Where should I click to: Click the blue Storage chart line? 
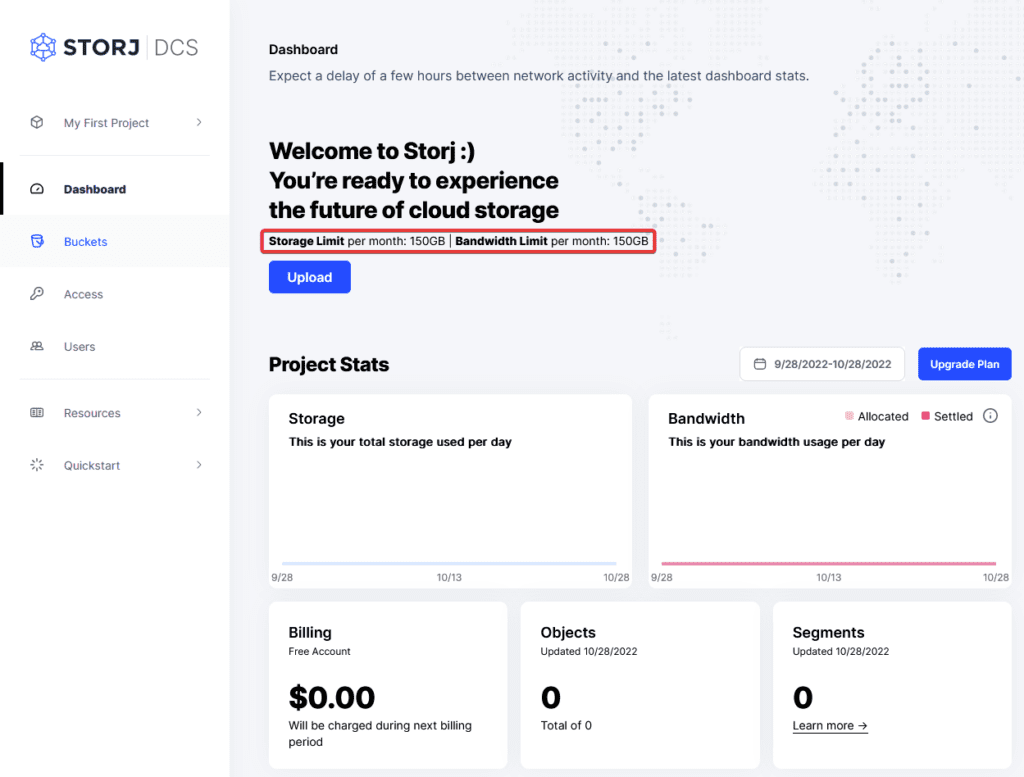point(449,563)
